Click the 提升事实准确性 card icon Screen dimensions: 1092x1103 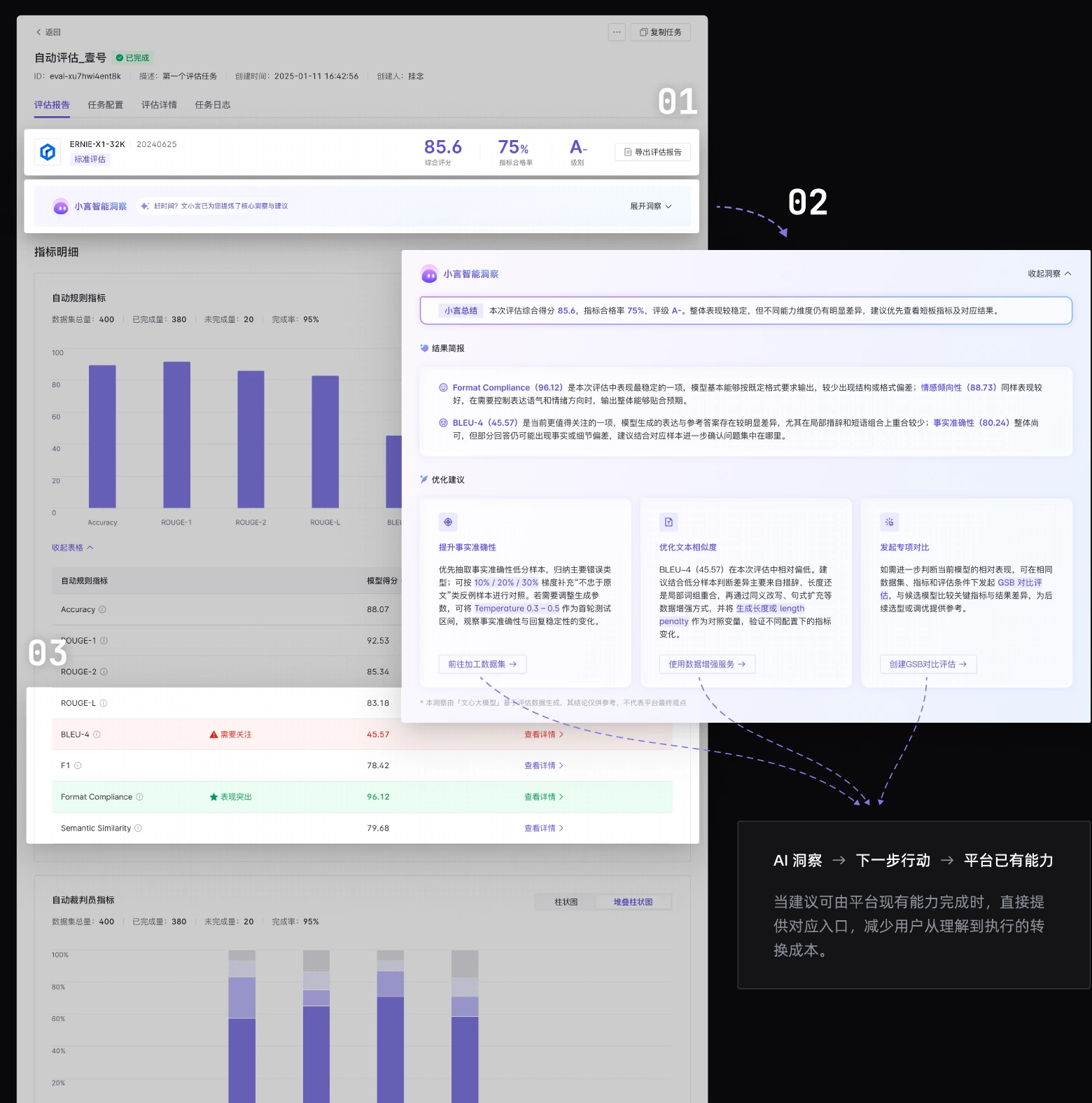pos(448,522)
